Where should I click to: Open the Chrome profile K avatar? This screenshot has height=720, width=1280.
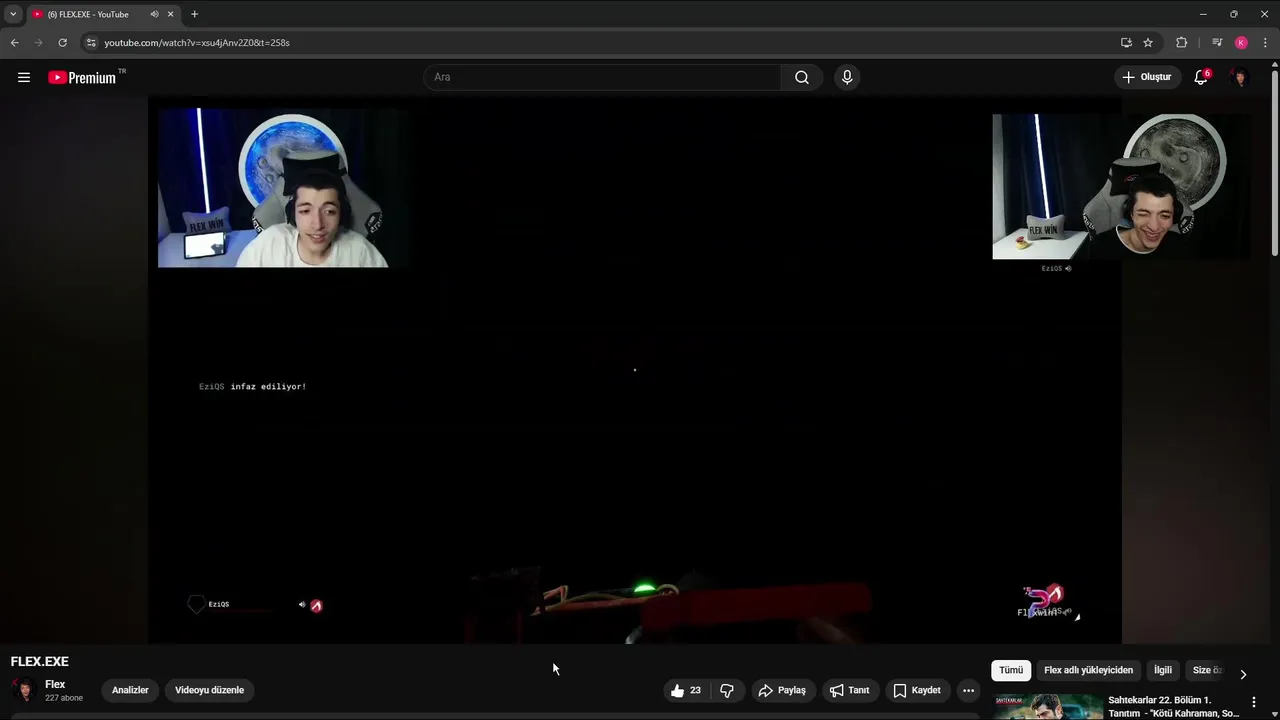pos(1241,42)
